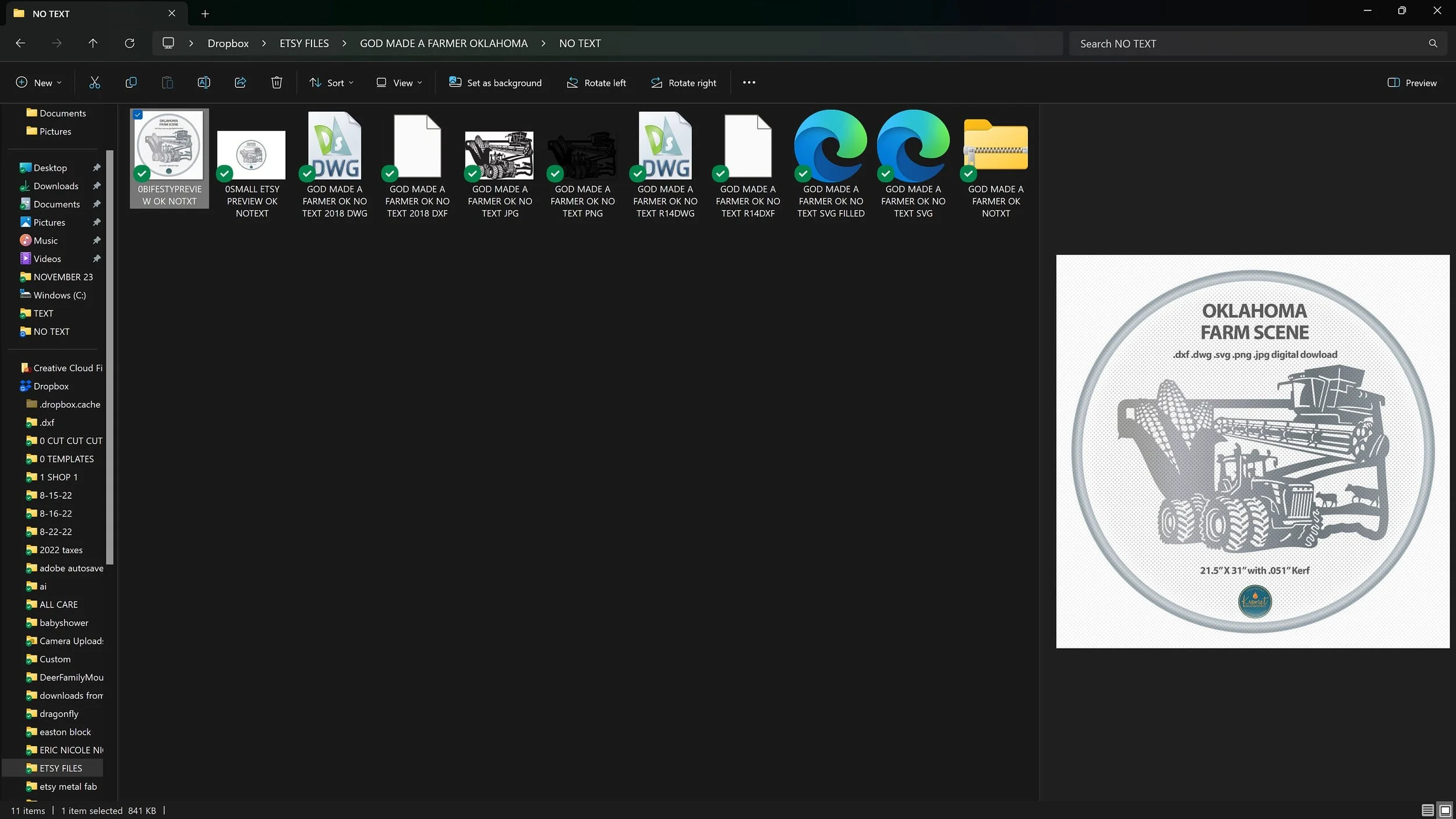Click the Cut scissors icon
This screenshot has width=1456, height=819.
(94, 83)
